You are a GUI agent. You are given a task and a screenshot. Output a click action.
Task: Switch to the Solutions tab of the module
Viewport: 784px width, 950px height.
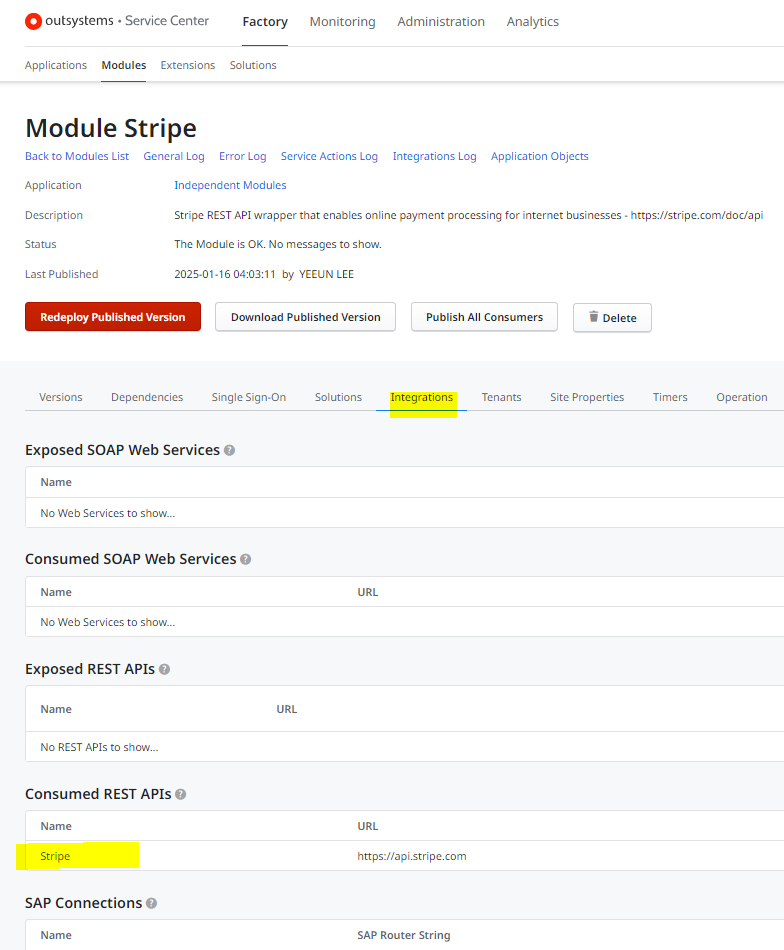[338, 397]
